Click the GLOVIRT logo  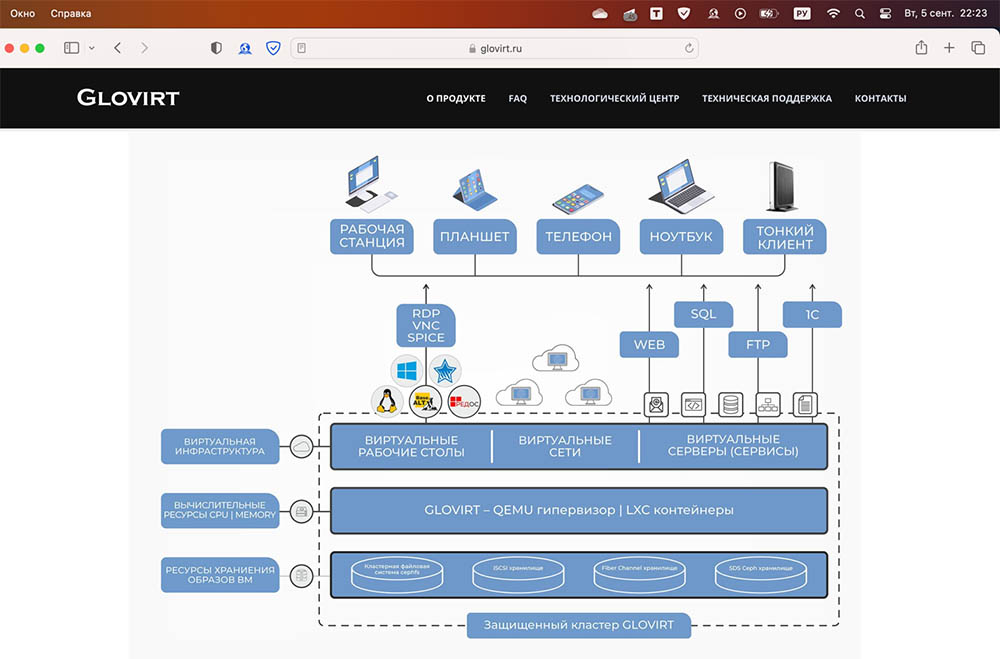pos(128,97)
